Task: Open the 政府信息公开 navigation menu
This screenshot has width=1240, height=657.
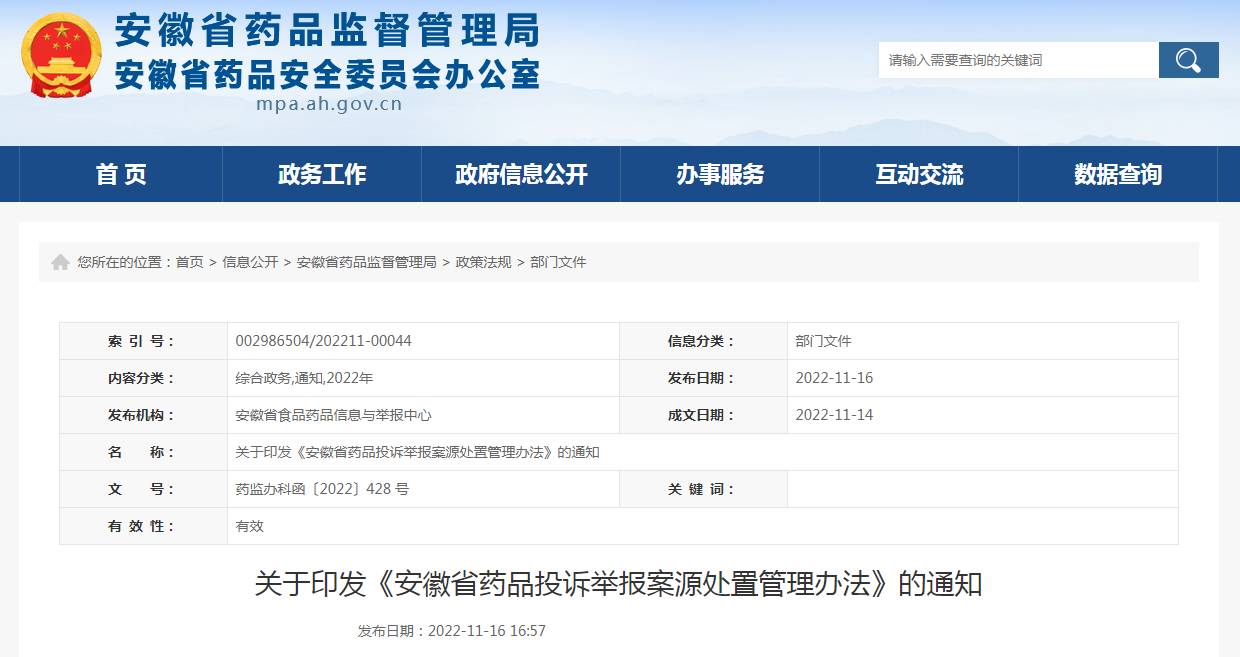Action: click(x=521, y=174)
